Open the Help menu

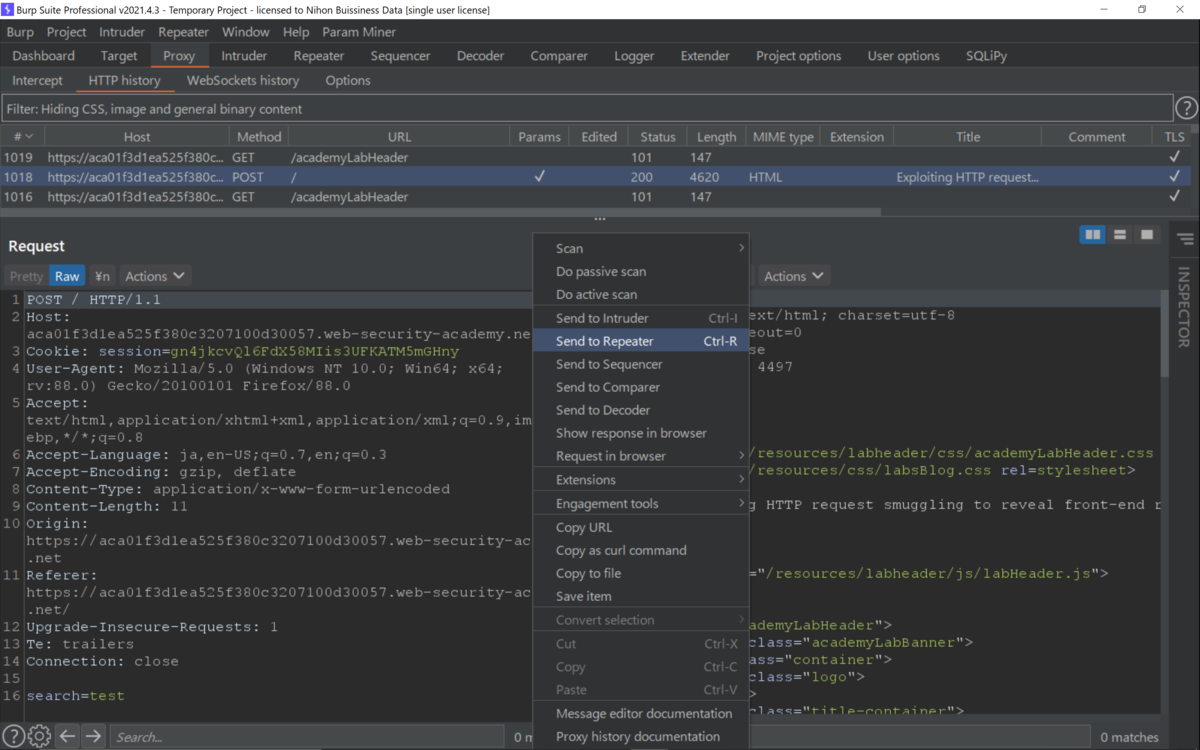[296, 32]
